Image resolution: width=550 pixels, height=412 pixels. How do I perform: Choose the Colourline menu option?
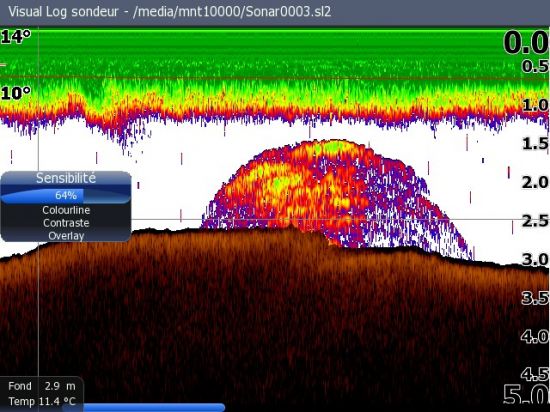click(x=66, y=210)
